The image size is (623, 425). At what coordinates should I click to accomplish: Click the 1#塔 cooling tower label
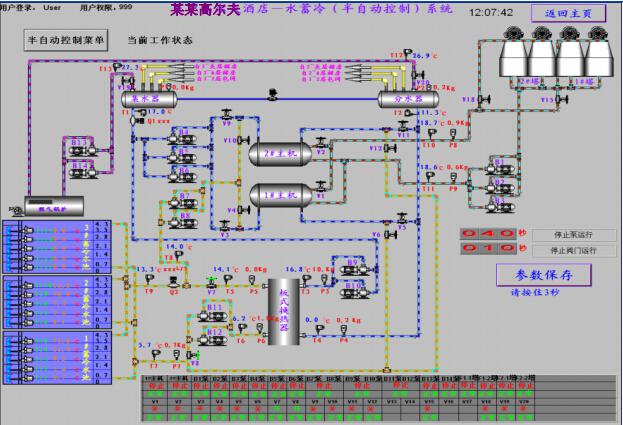point(584,81)
